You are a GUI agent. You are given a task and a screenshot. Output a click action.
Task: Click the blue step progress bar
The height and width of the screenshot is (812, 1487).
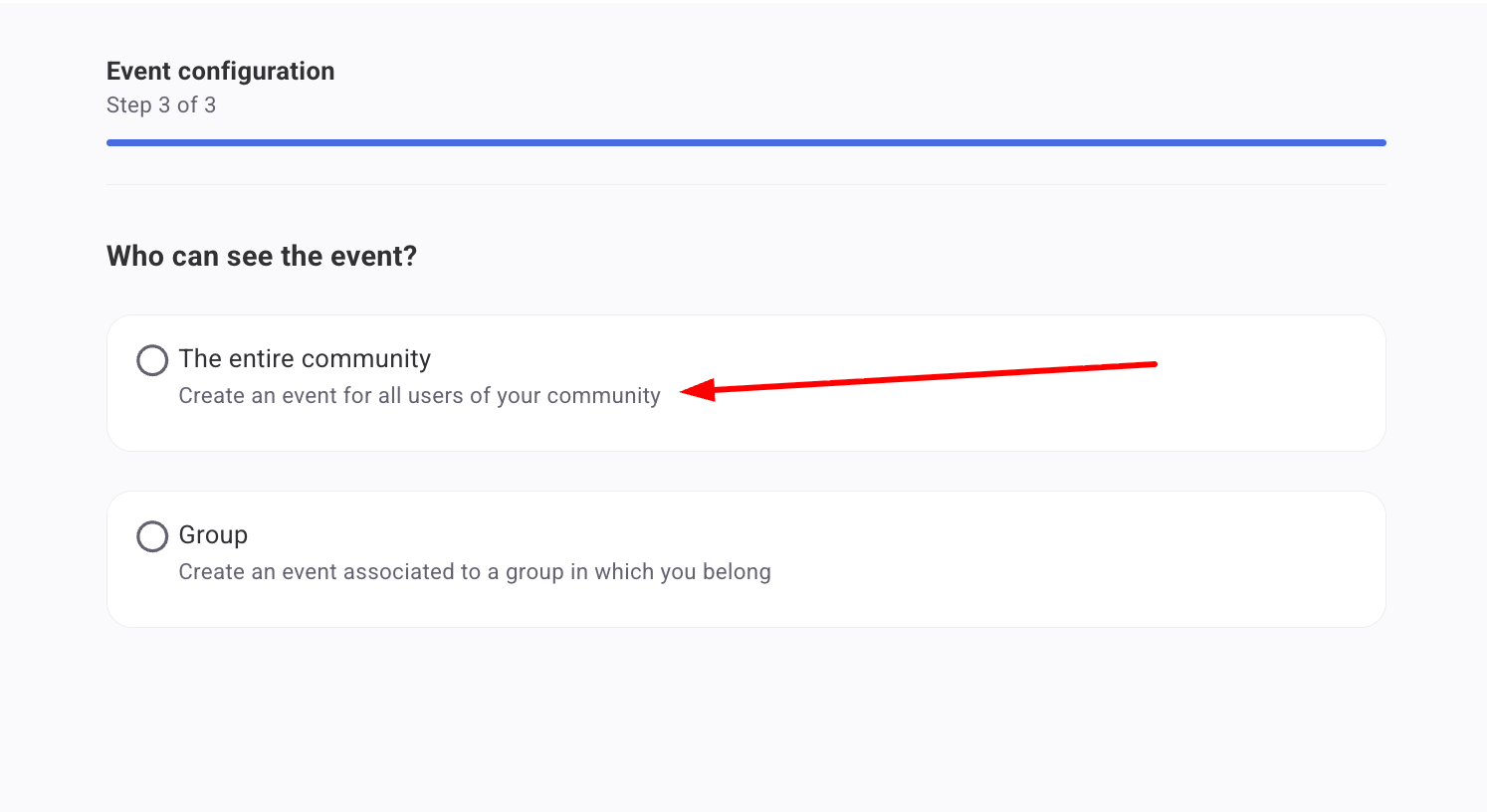[x=745, y=143]
